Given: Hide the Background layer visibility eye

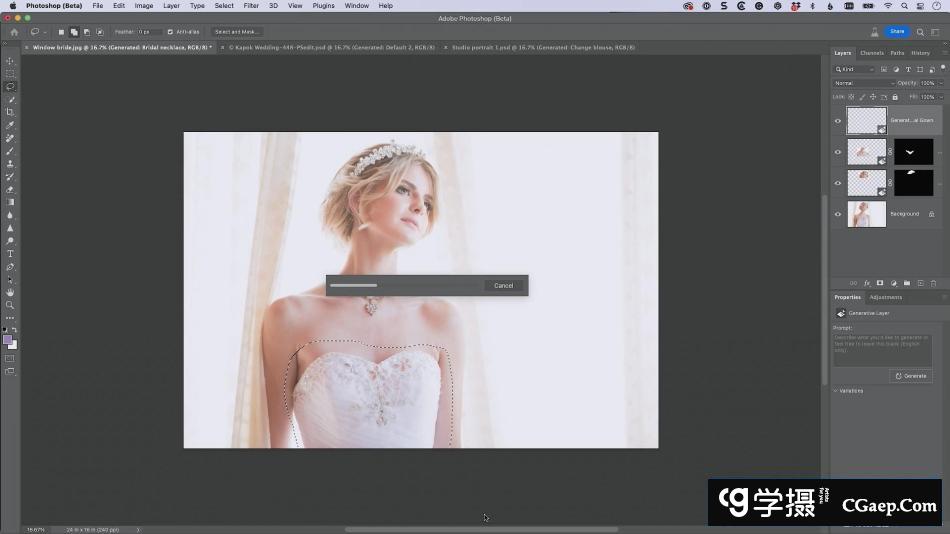Looking at the screenshot, I should [838, 214].
